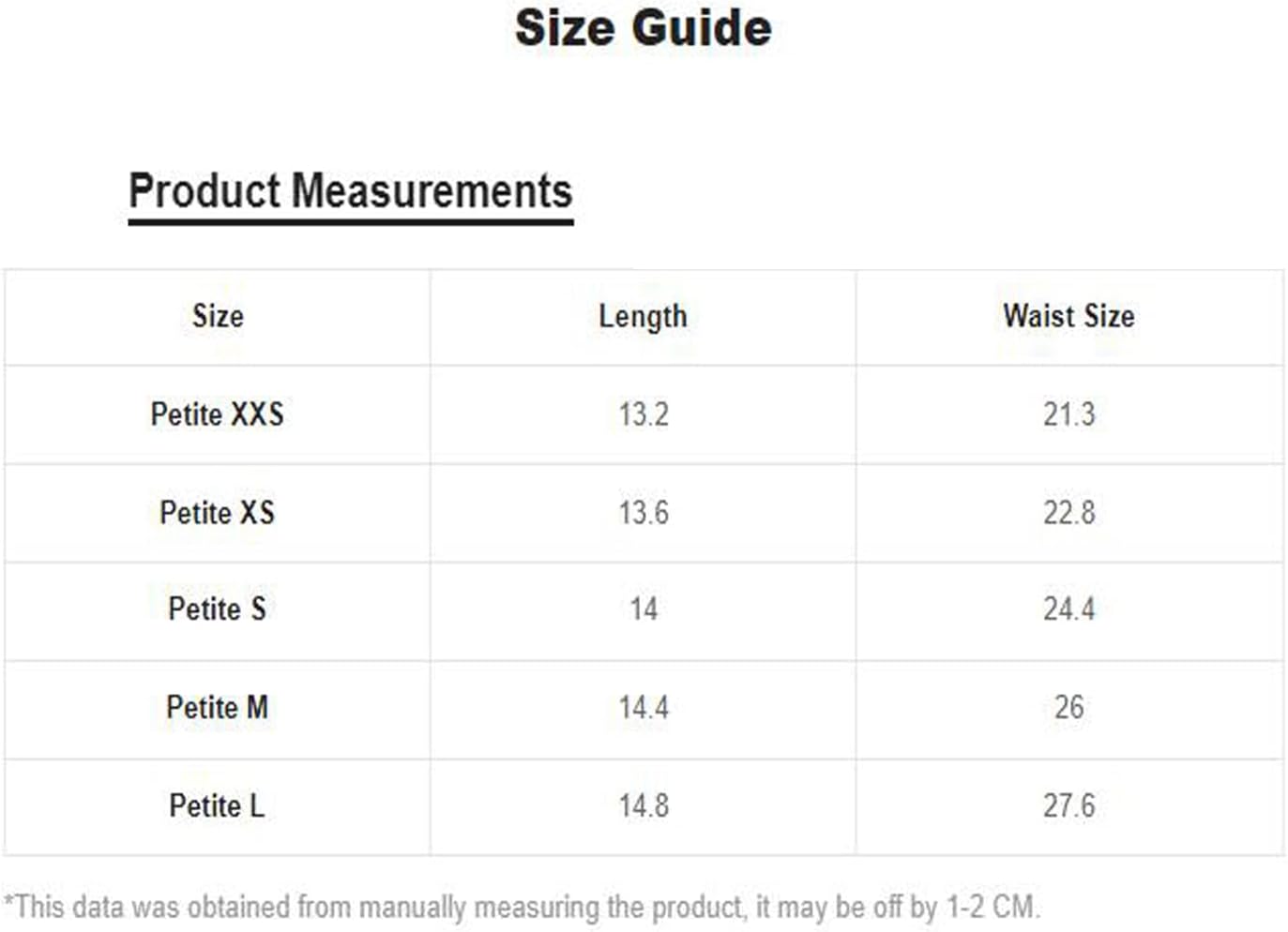Click the 21.3 waist size value
Viewport: 1288px width, 932px height.
point(1069,414)
